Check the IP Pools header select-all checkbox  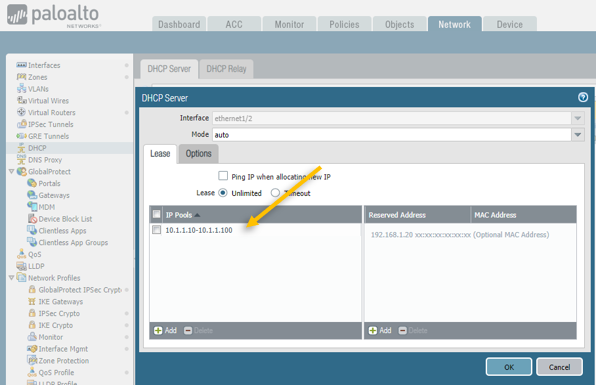point(156,214)
